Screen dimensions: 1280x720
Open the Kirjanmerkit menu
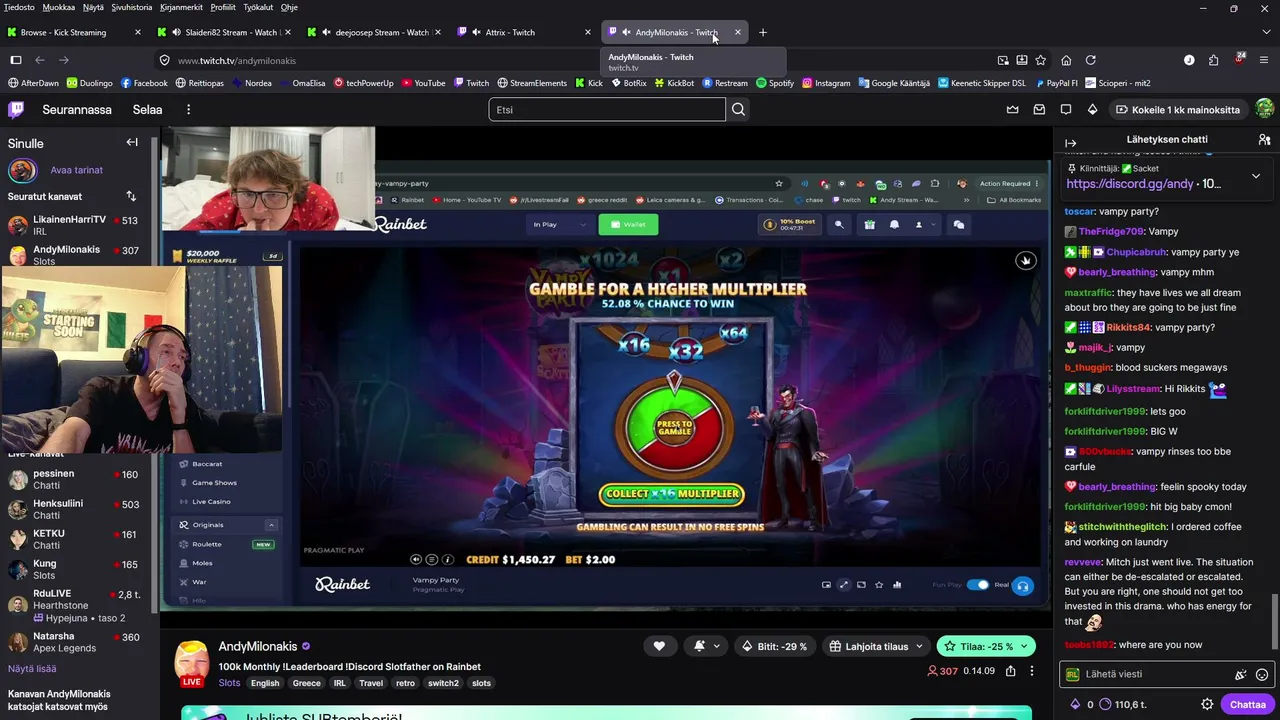tap(181, 7)
